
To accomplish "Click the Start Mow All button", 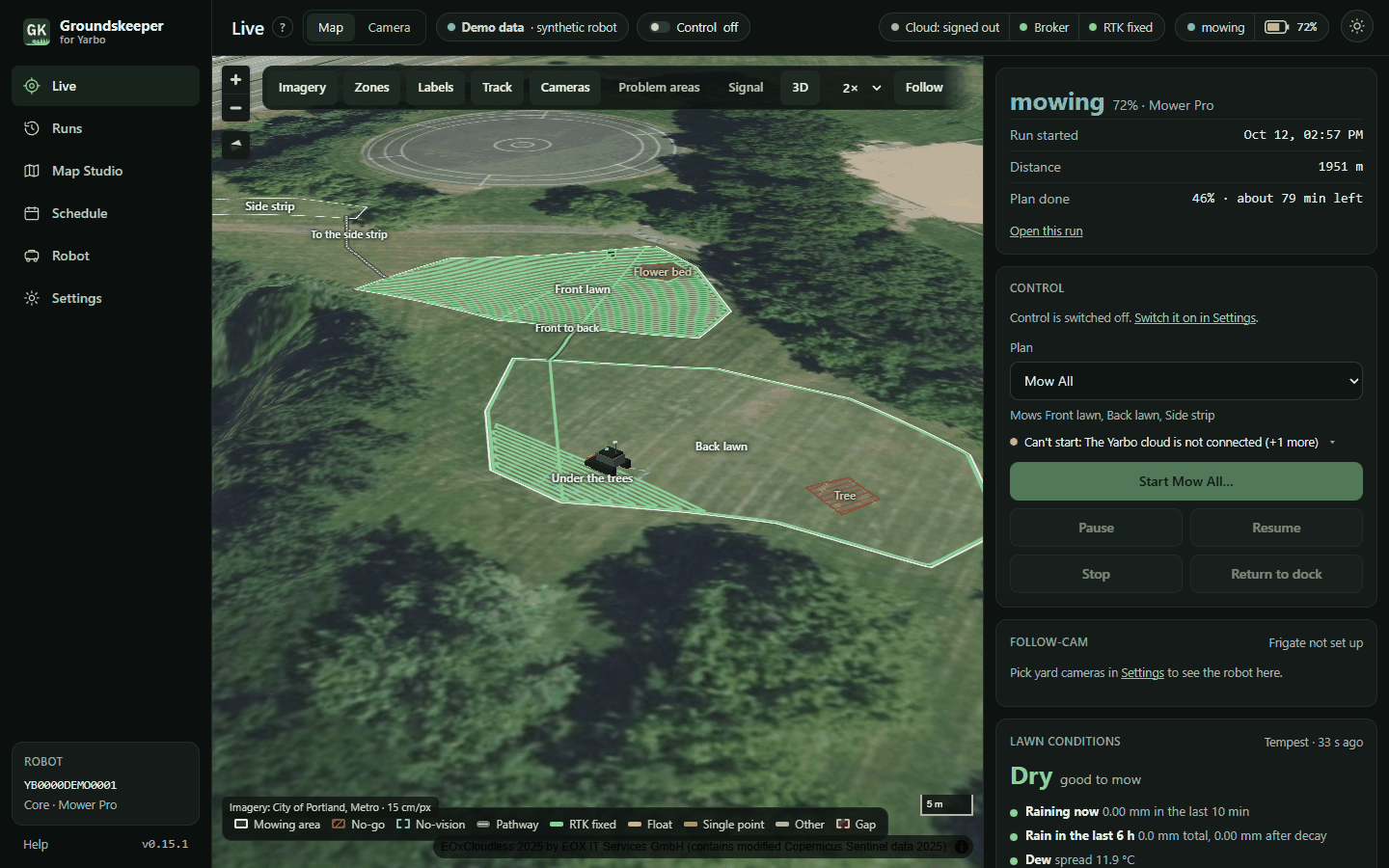I will 1185,481.
